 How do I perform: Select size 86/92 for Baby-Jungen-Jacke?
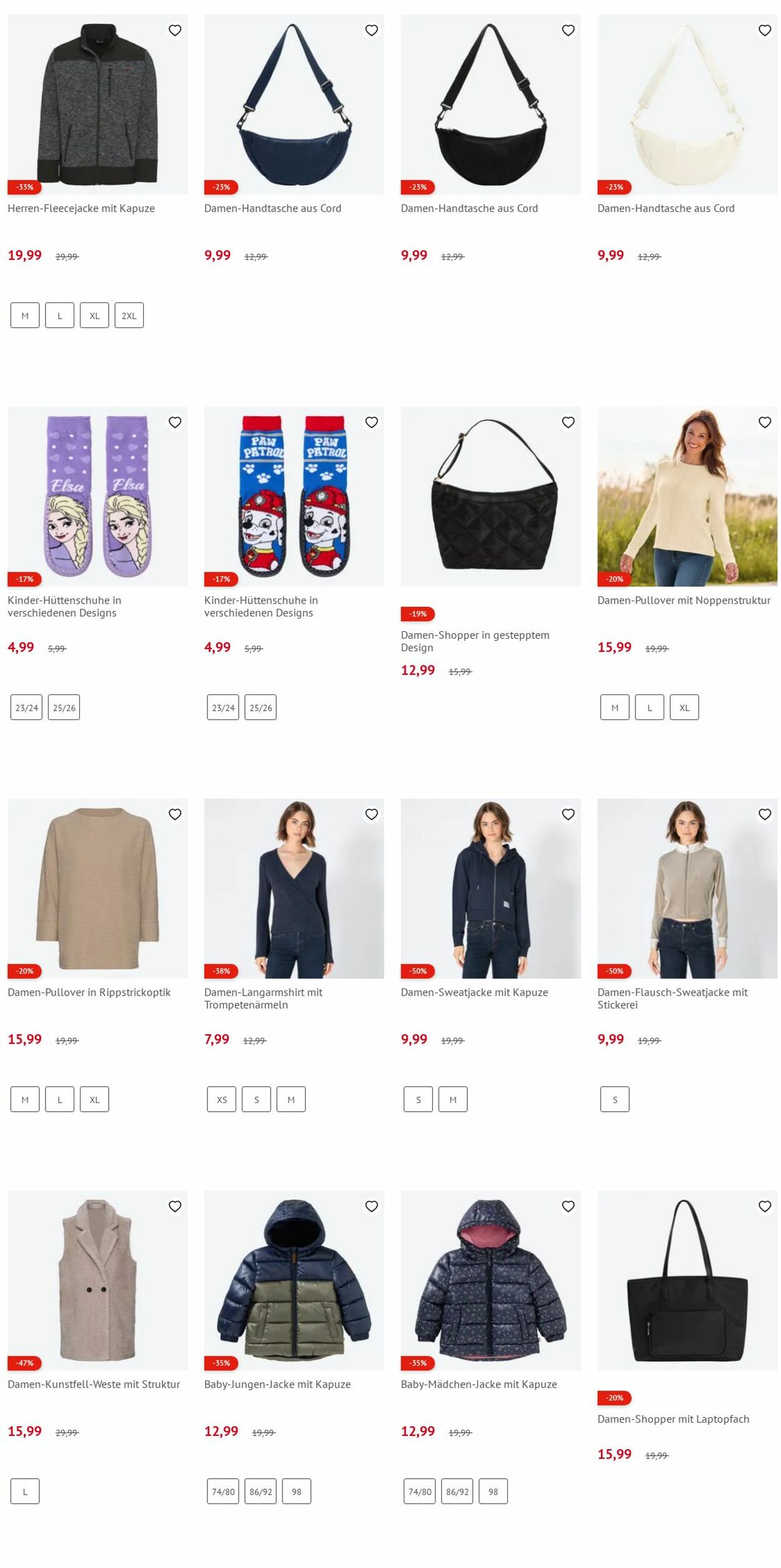pos(261,1491)
